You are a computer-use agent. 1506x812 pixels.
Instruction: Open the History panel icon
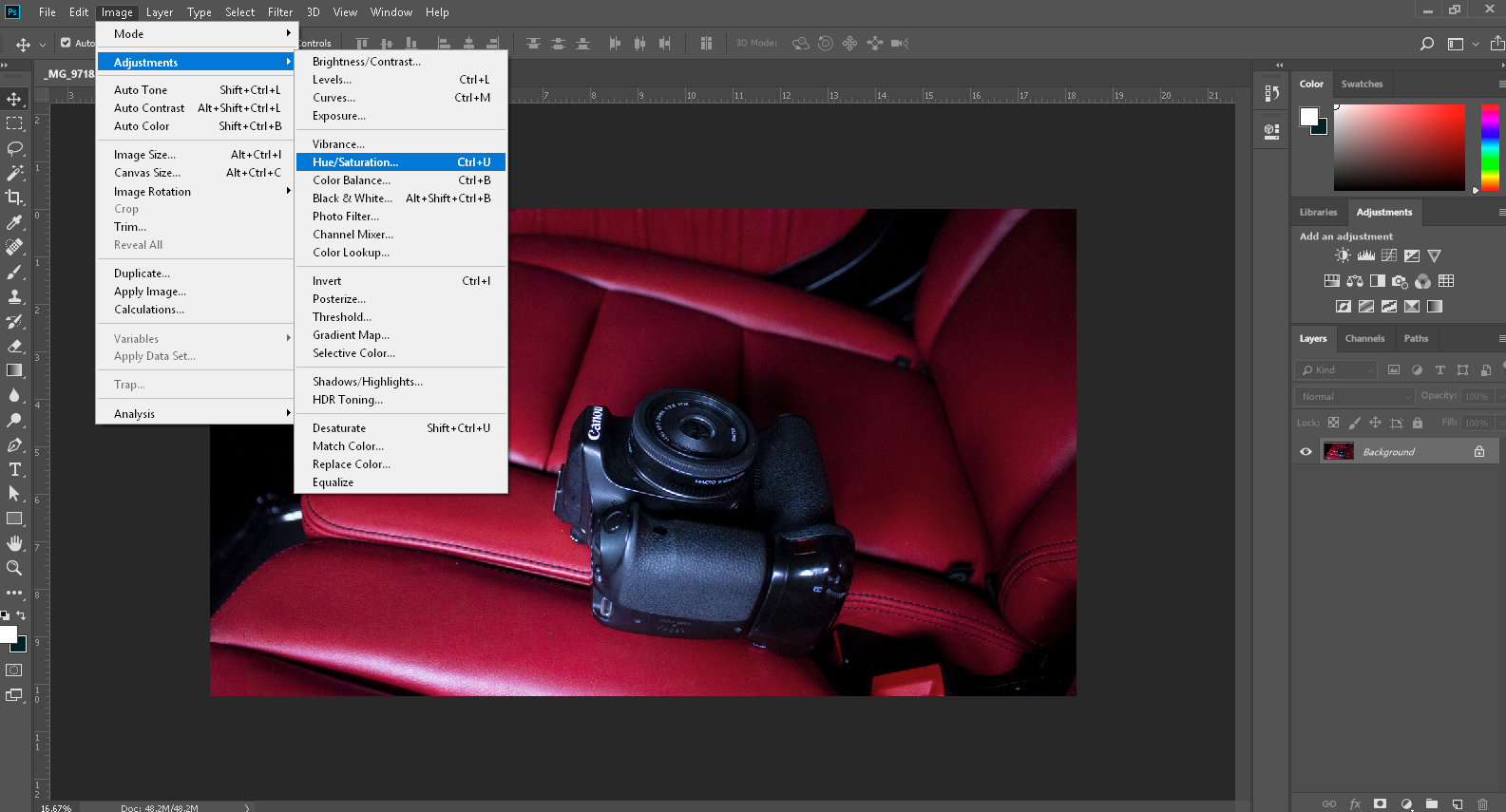pos(1271,93)
